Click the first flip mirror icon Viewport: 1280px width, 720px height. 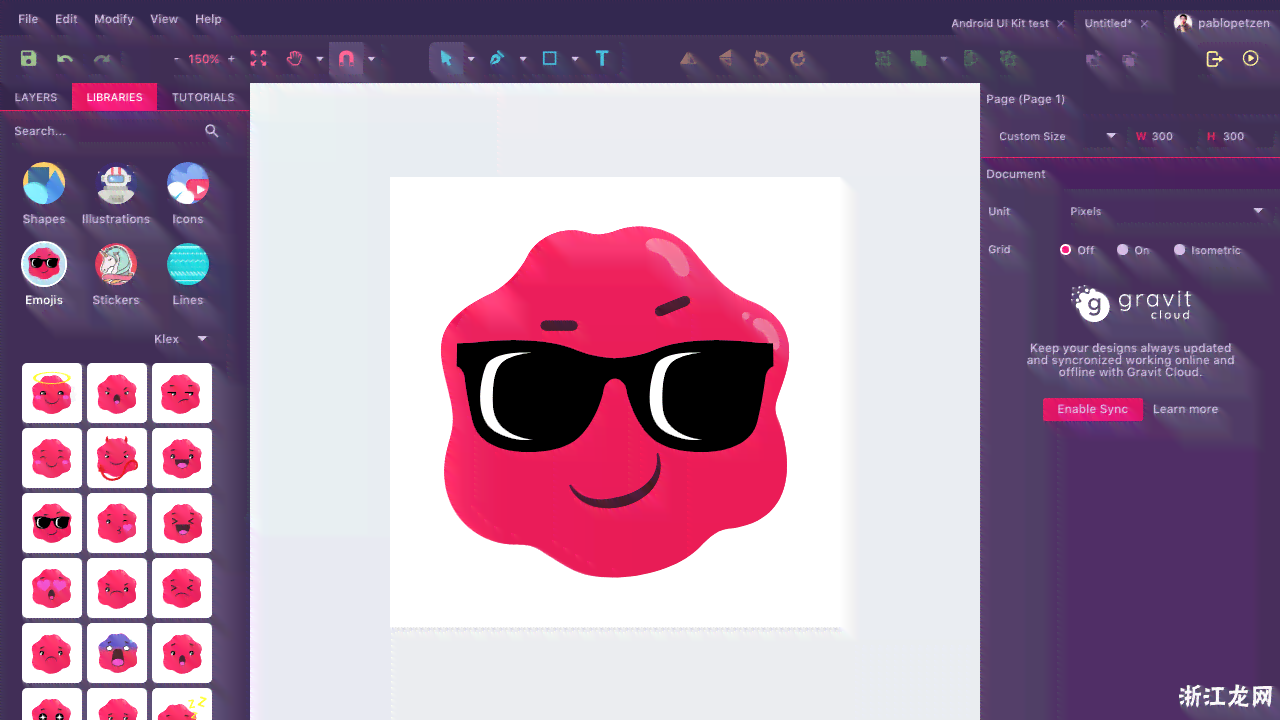pyautogui.click(x=689, y=59)
